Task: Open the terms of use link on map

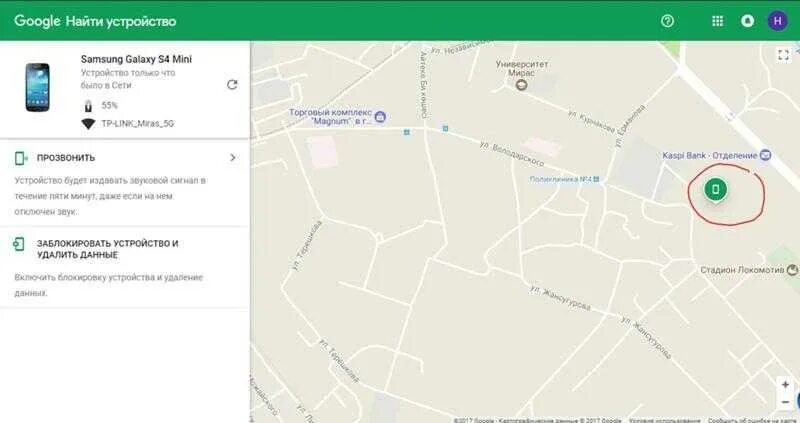Action: coord(664,420)
